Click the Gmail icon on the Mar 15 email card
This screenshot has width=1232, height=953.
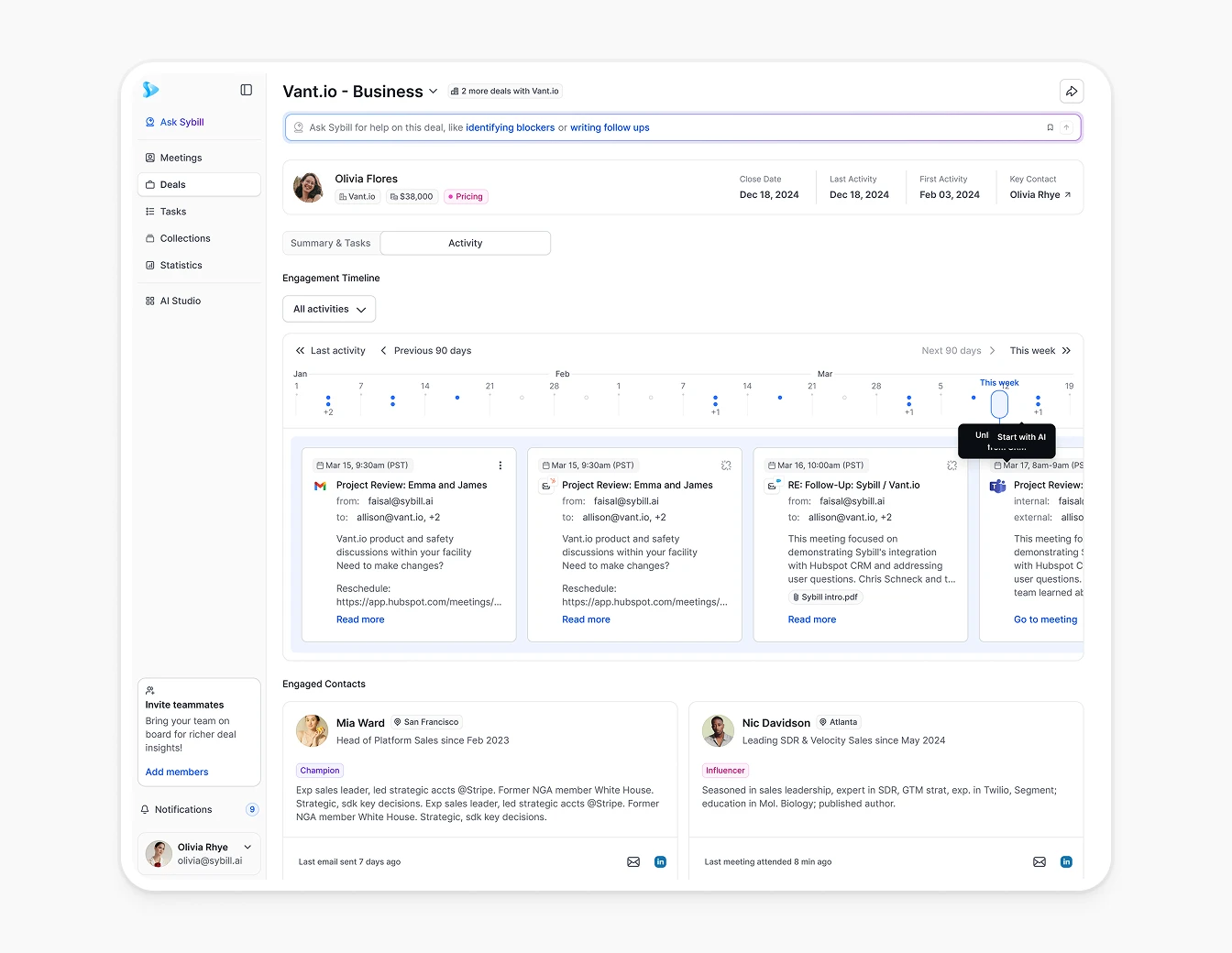click(x=320, y=485)
